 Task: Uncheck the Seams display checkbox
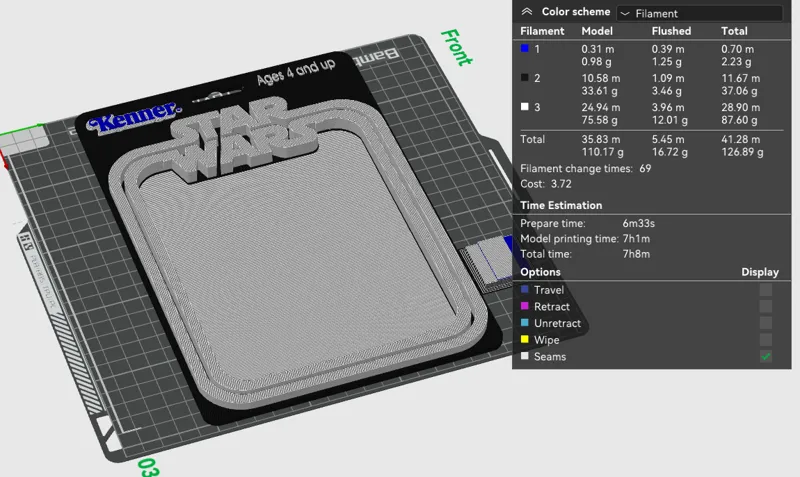pos(765,357)
